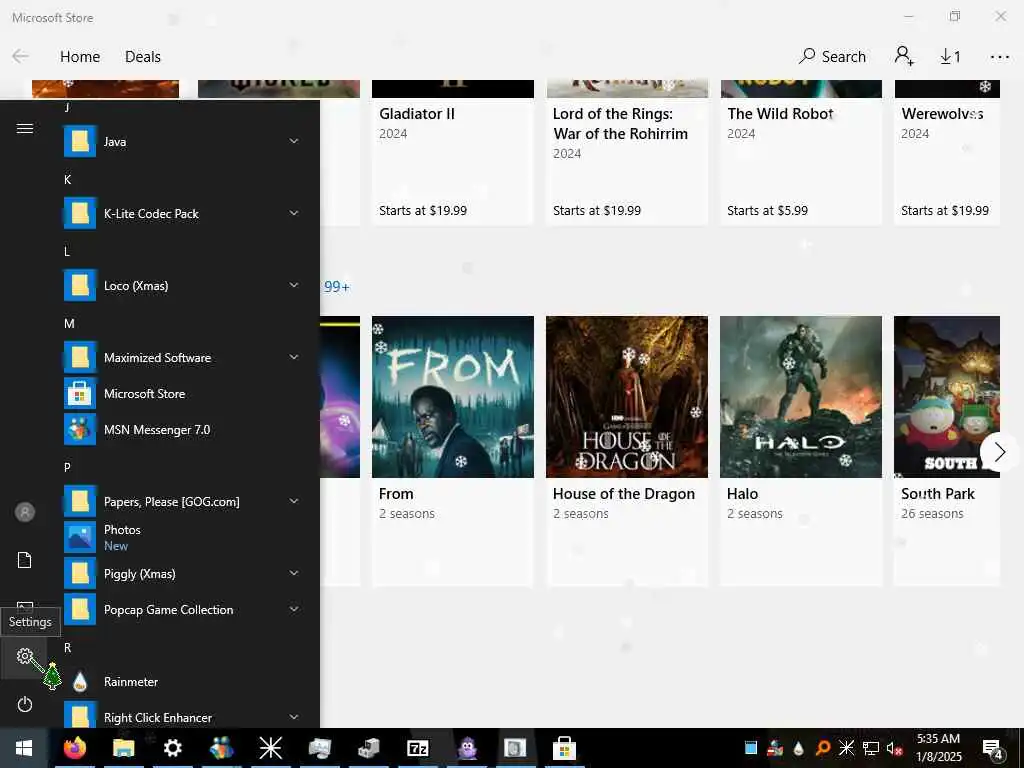1024x768 pixels.
Task: Open the Gladiator II movie card
Action: click(453, 153)
